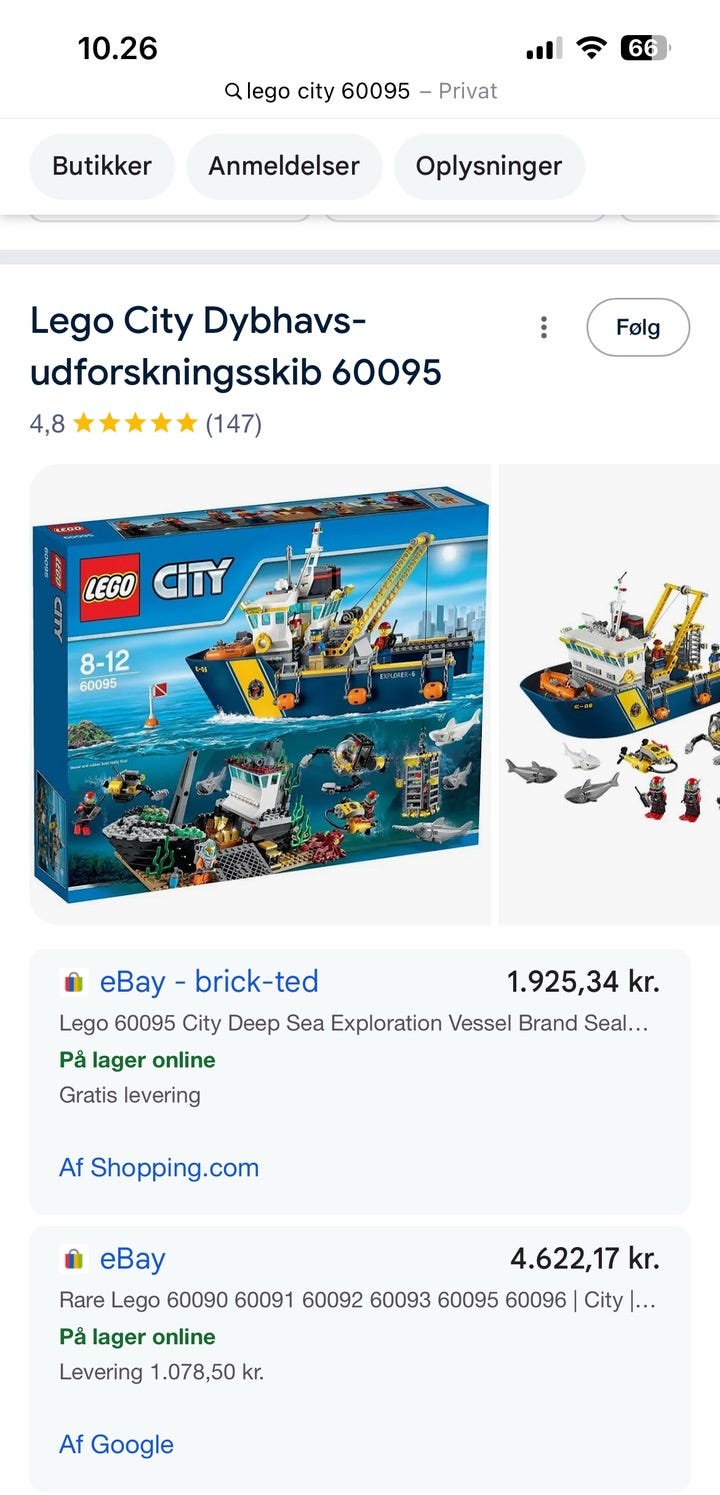
Task: Tap the eBay brick-ted shopping bag icon
Action: pos(74,982)
